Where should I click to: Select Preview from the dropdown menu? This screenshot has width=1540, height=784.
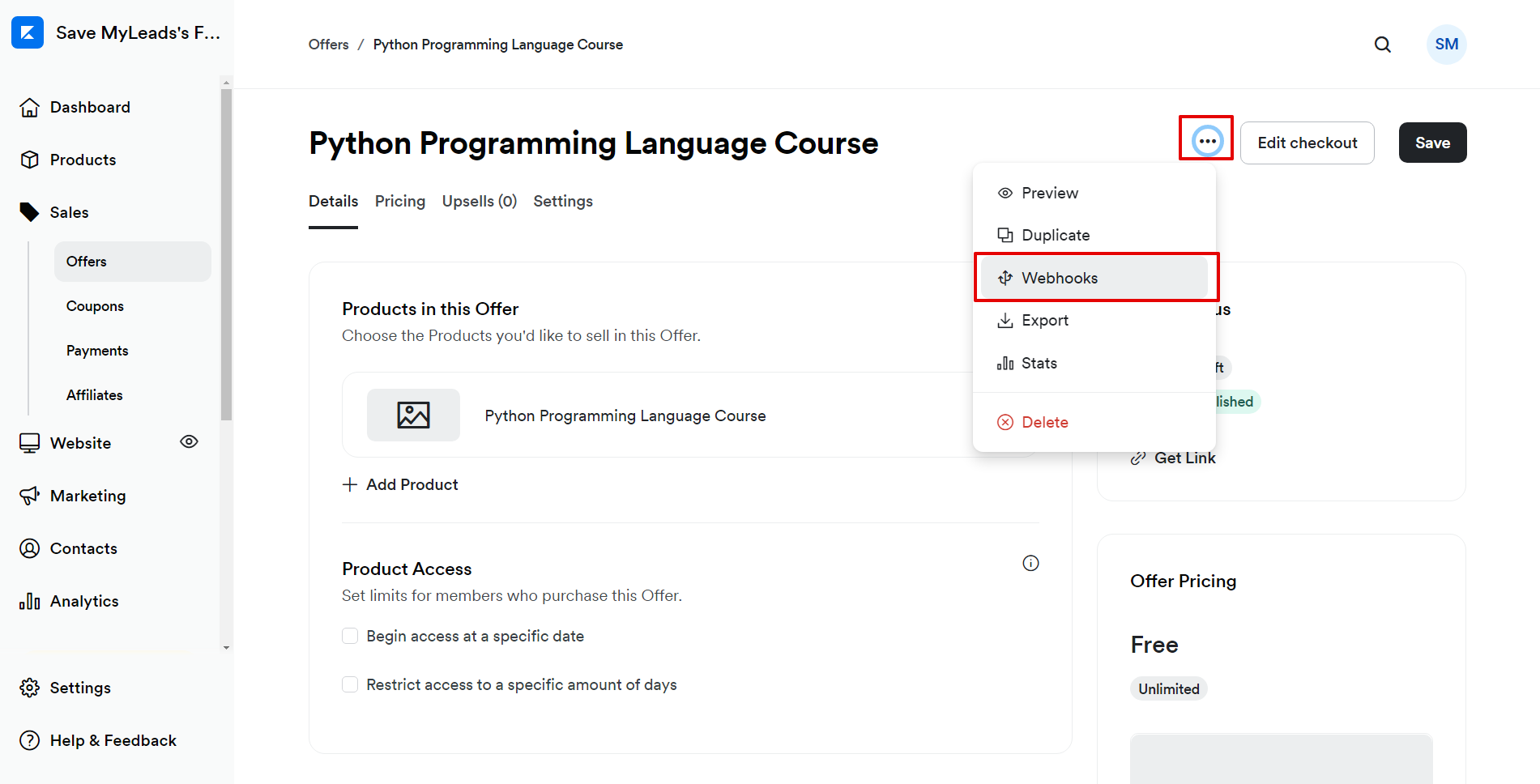pos(1094,193)
